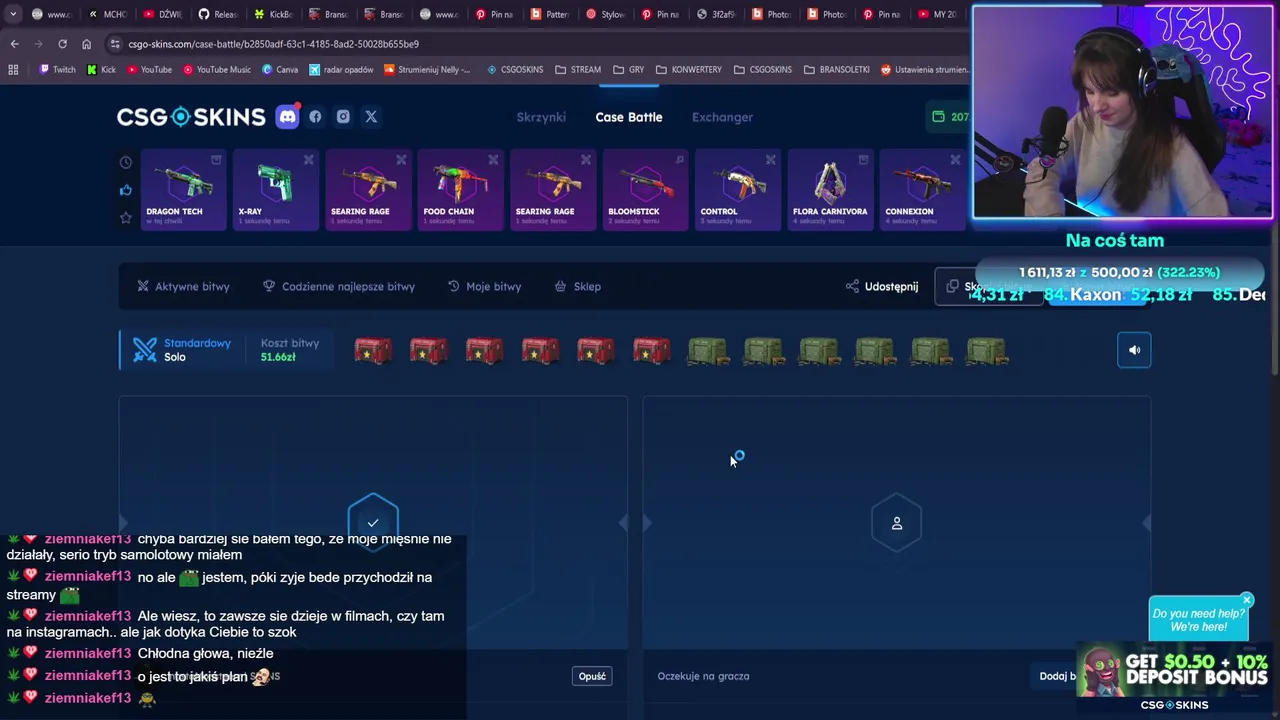Open the X-RAY drop card

pos(276,189)
